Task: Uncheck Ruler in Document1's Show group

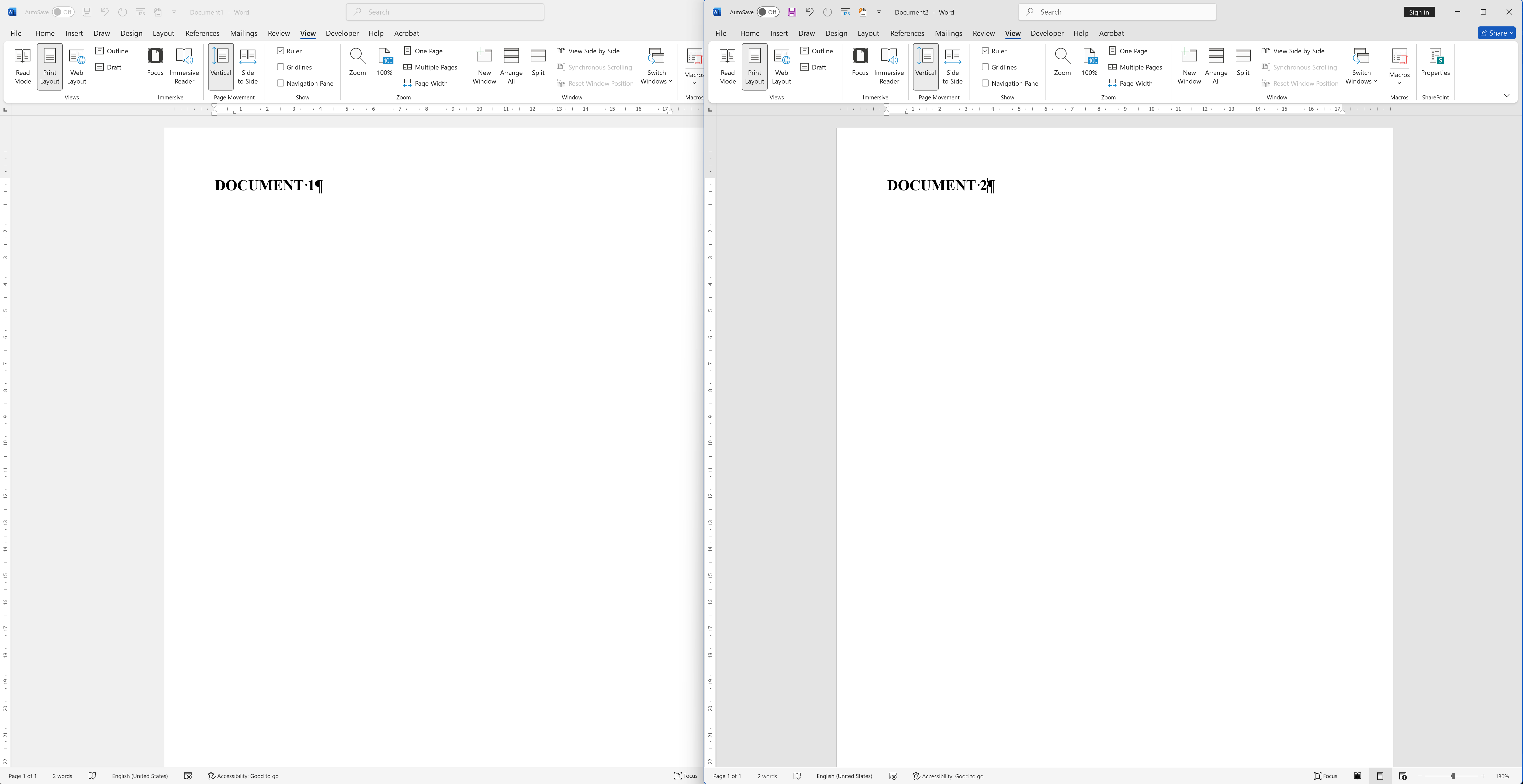Action: click(x=281, y=51)
